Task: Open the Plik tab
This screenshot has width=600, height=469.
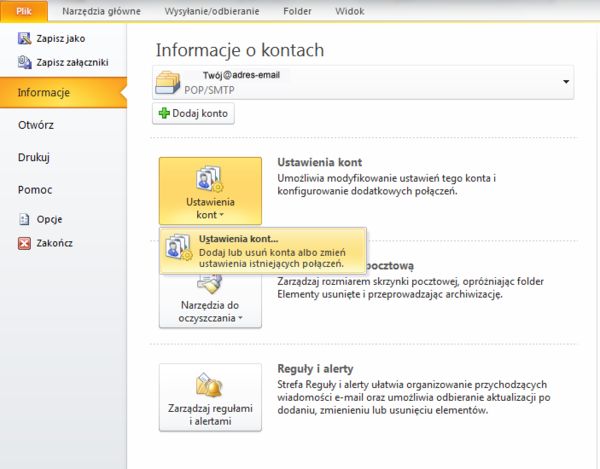Action: [24, 11]
